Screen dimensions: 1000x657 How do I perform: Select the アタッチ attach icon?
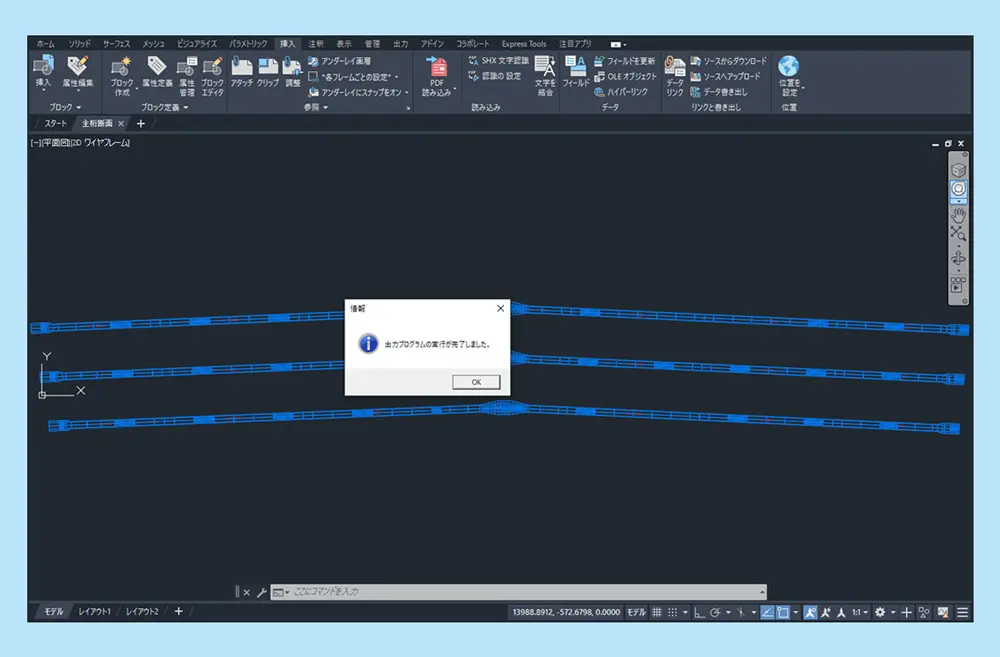(x=242, y=72)
